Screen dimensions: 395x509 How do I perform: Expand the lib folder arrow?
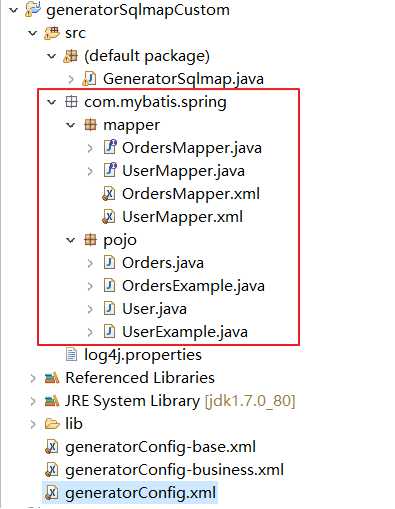coord(33,424)
